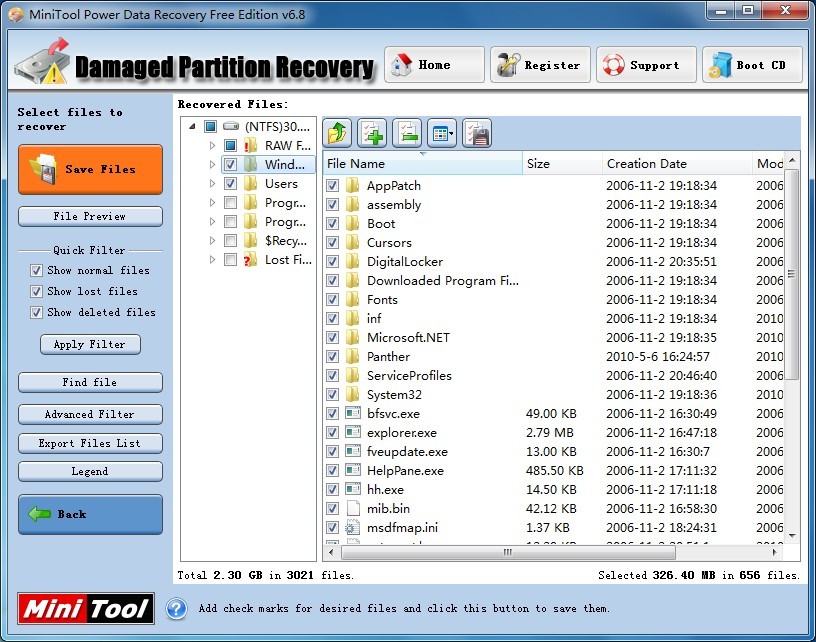Expand the $Recy... tree node

212,240
